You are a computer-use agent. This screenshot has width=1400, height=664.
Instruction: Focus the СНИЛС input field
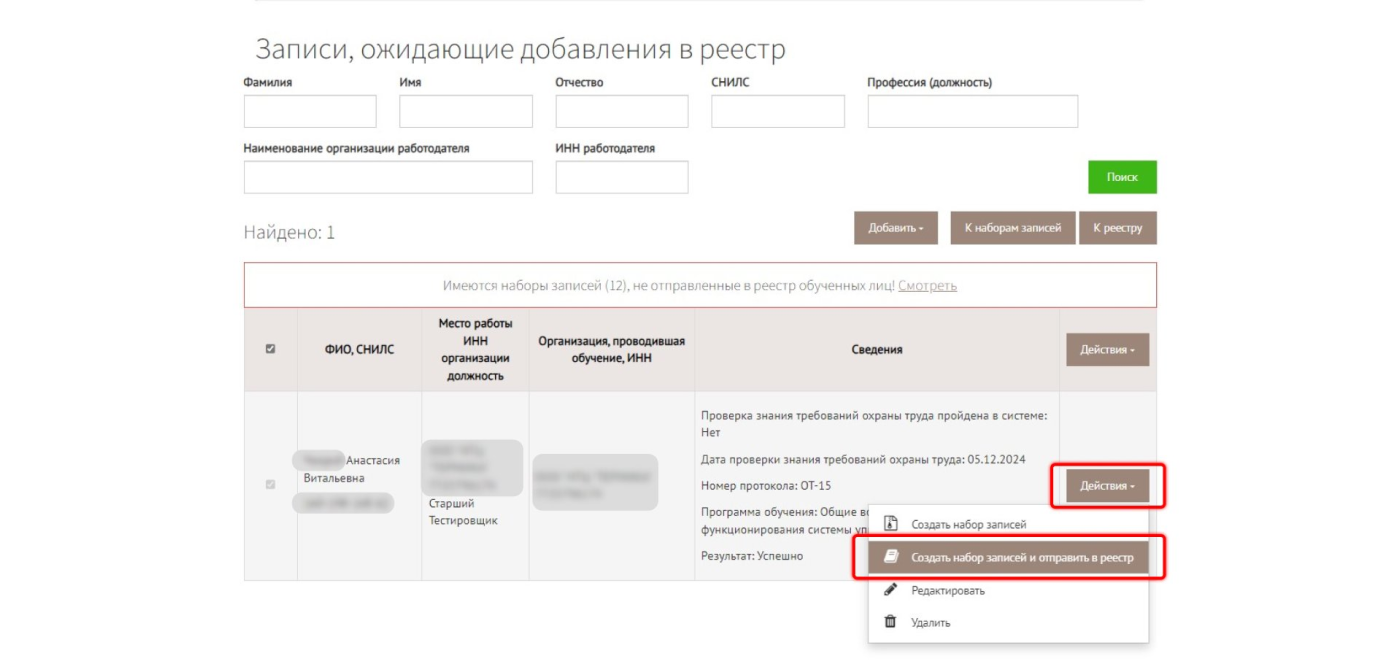pos(778,111)
